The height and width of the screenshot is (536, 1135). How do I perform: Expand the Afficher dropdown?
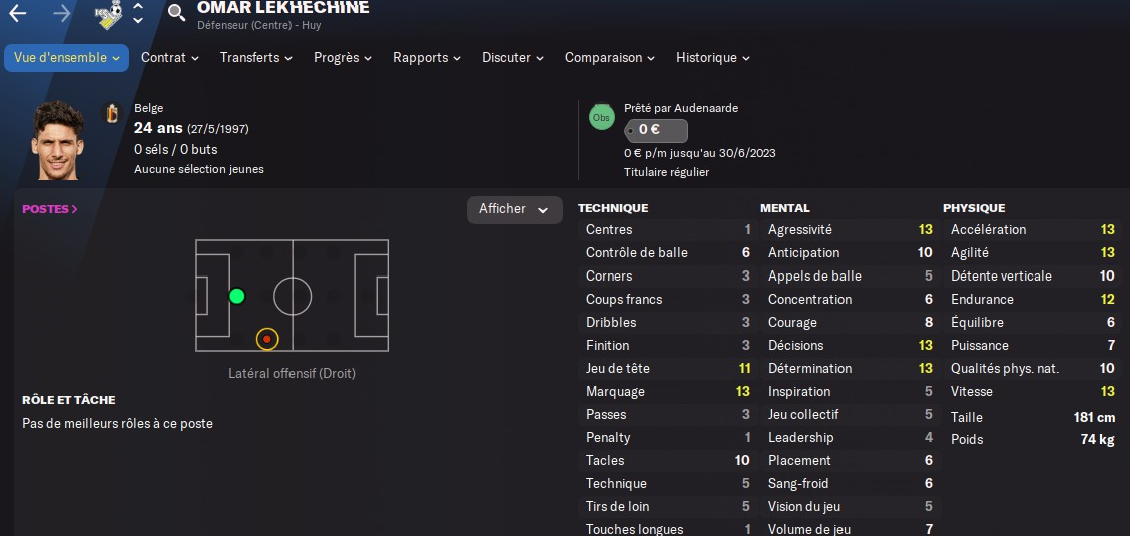pyautogui.click(x=514, y=209)
